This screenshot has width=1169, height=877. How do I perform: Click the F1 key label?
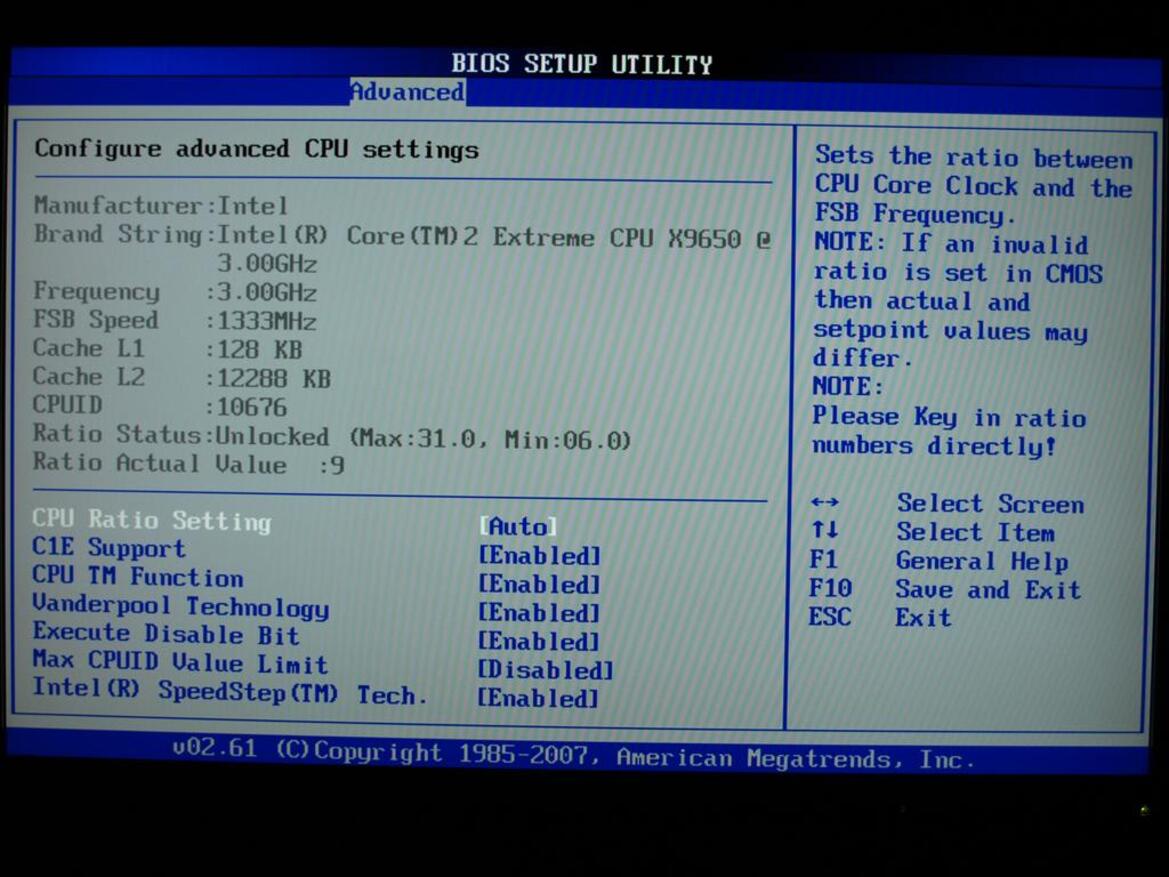point(824,559)
